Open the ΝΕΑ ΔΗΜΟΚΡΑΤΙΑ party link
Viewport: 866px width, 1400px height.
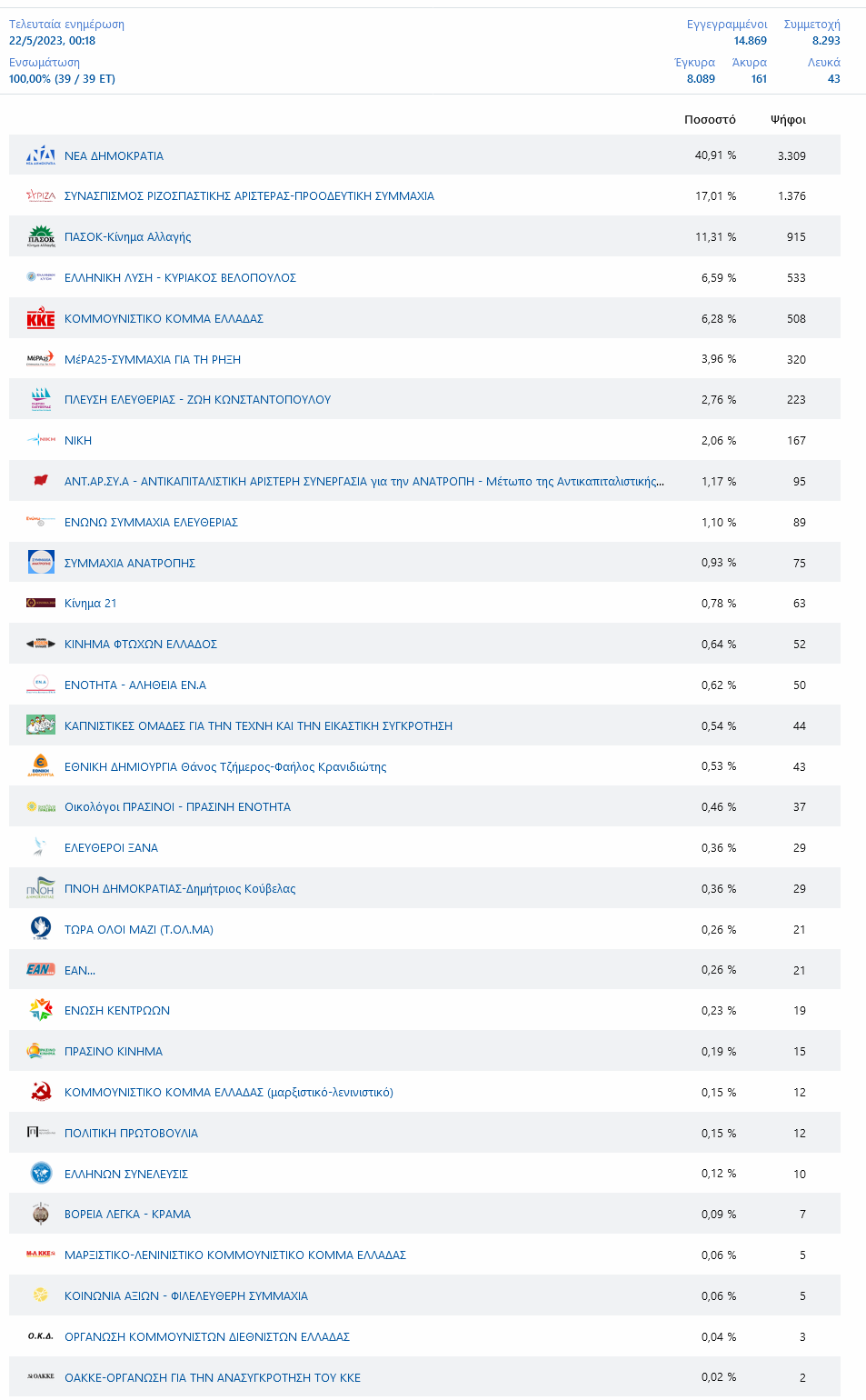(114, 156)
